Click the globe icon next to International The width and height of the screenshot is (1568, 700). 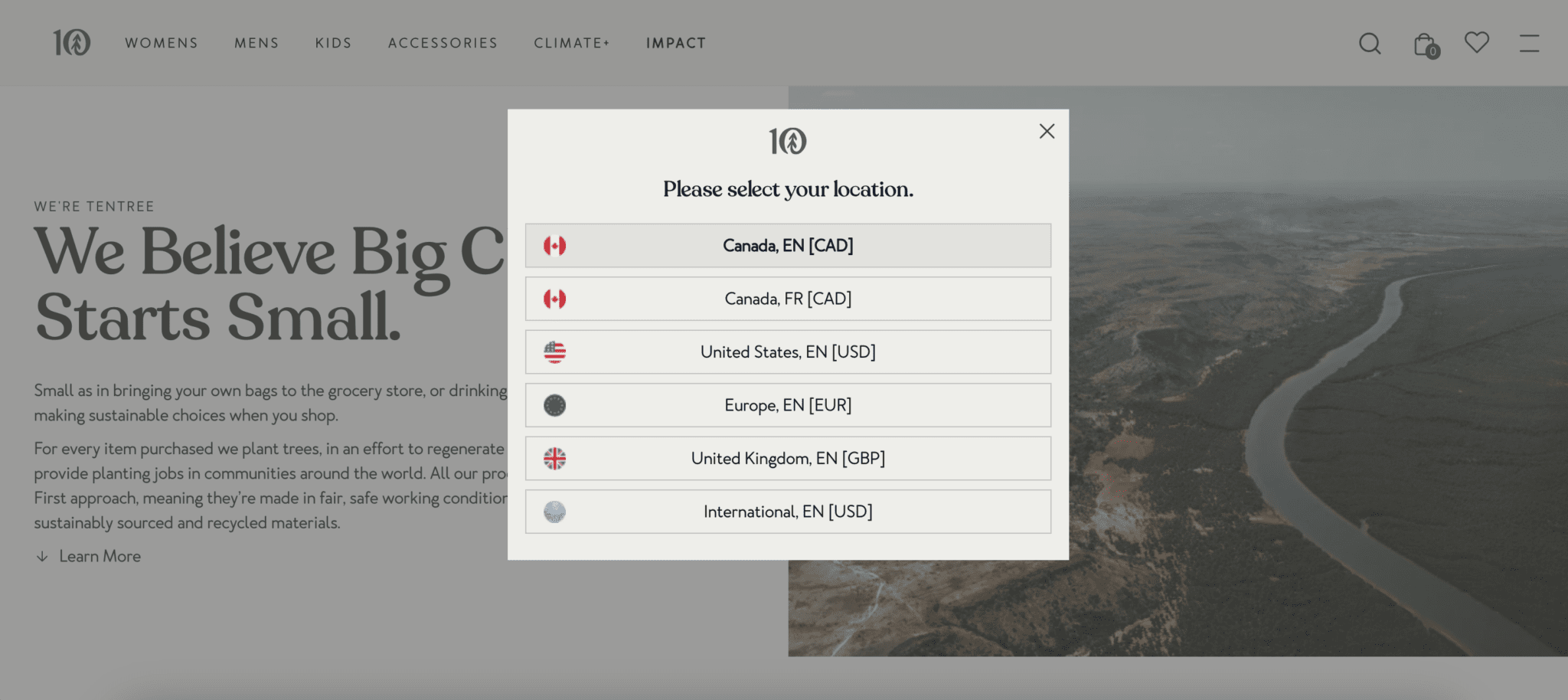tap(554, 512)
